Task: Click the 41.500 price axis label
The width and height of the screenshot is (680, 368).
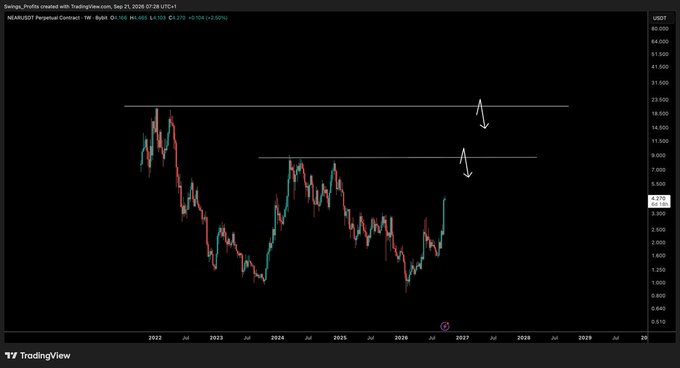Action: (x=660, y=67)
